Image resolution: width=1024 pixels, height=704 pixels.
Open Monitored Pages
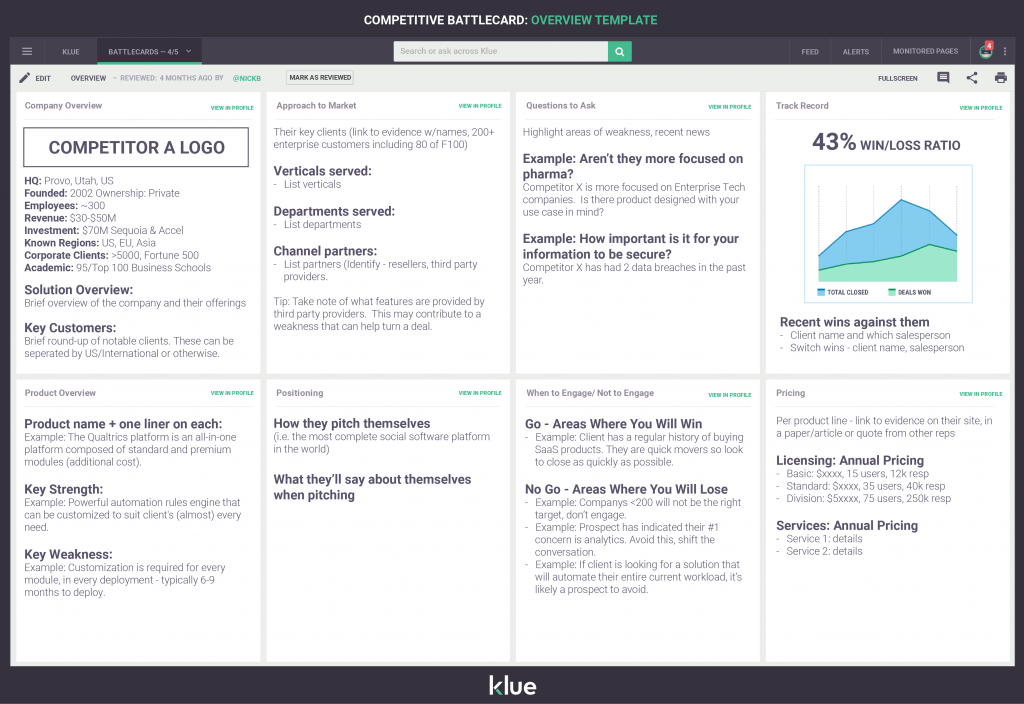click(925, 51)
